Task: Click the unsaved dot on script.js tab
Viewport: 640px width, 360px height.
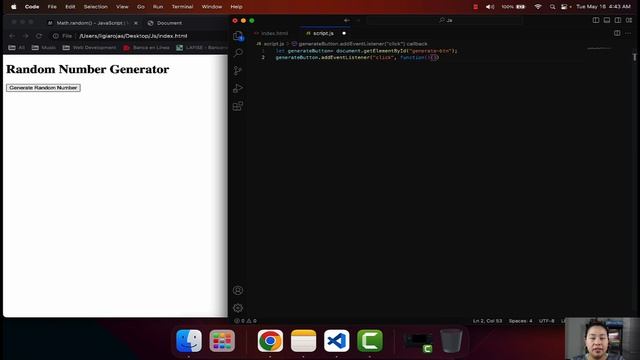Action: (344, 33)
